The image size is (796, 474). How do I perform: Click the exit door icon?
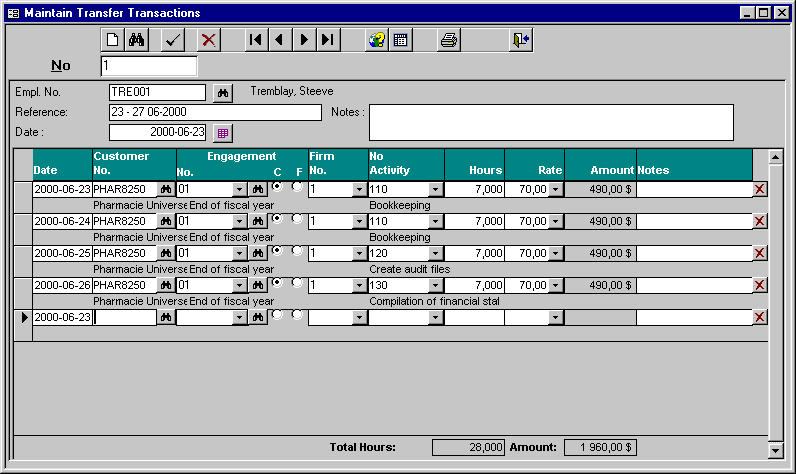tap(520, 40)
